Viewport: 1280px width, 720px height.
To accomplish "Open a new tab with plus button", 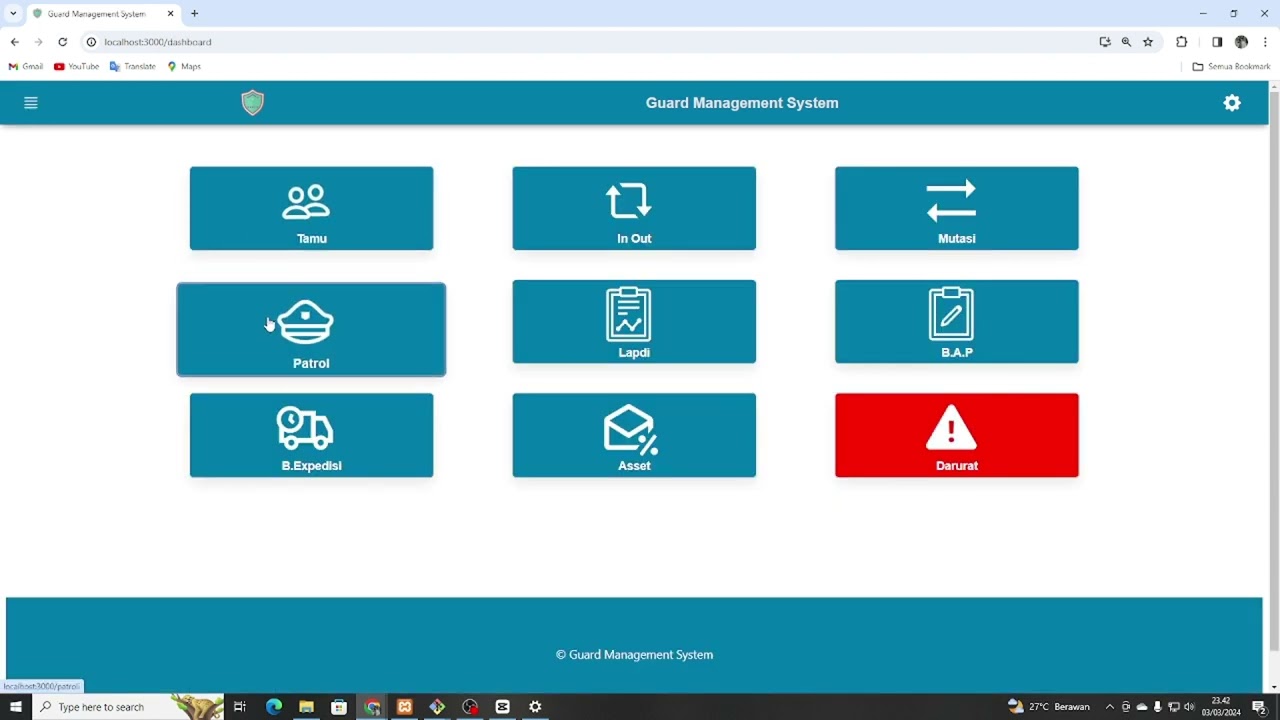I will (195, 14).
